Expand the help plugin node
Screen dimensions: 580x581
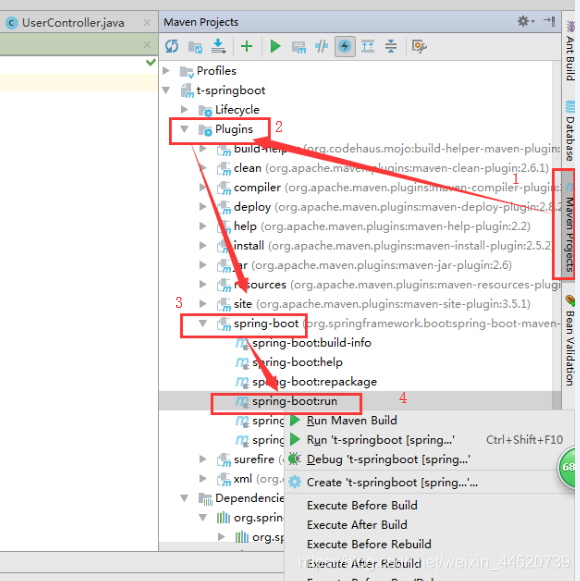203,226
